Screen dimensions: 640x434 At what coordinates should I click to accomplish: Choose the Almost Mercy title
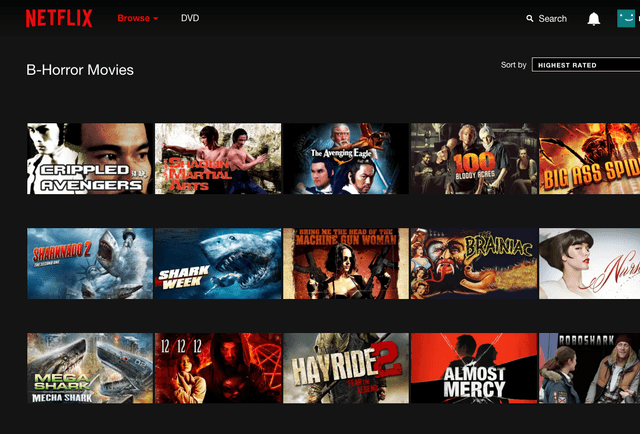474,368
